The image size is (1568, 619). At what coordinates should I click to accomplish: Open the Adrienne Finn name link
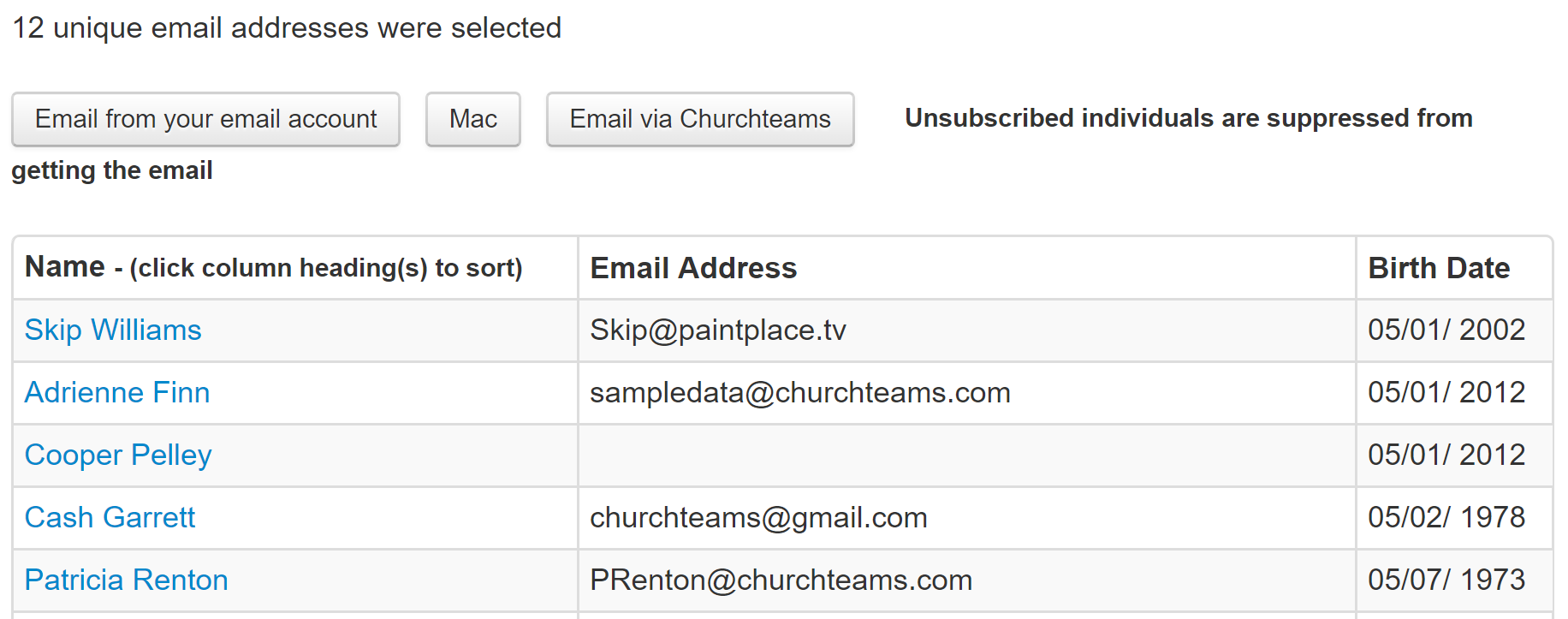(x=117, y=393)
